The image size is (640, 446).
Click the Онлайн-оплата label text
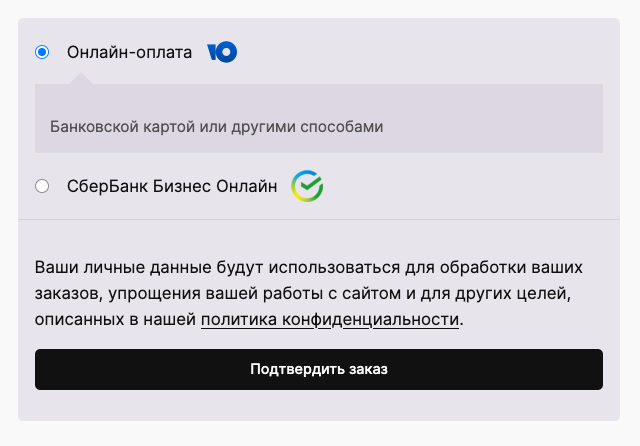tap(129, 53)
